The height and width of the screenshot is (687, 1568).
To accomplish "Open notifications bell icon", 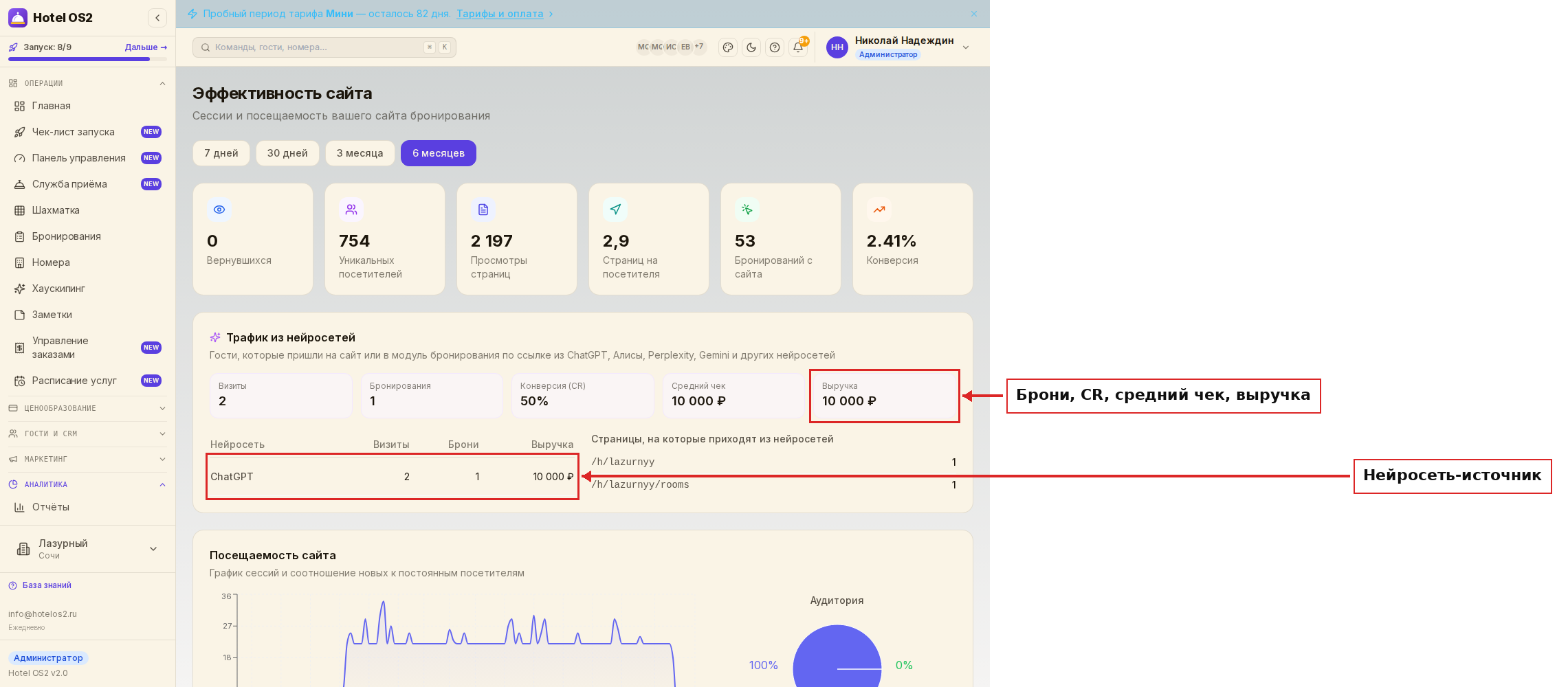I will click(798, 47).
